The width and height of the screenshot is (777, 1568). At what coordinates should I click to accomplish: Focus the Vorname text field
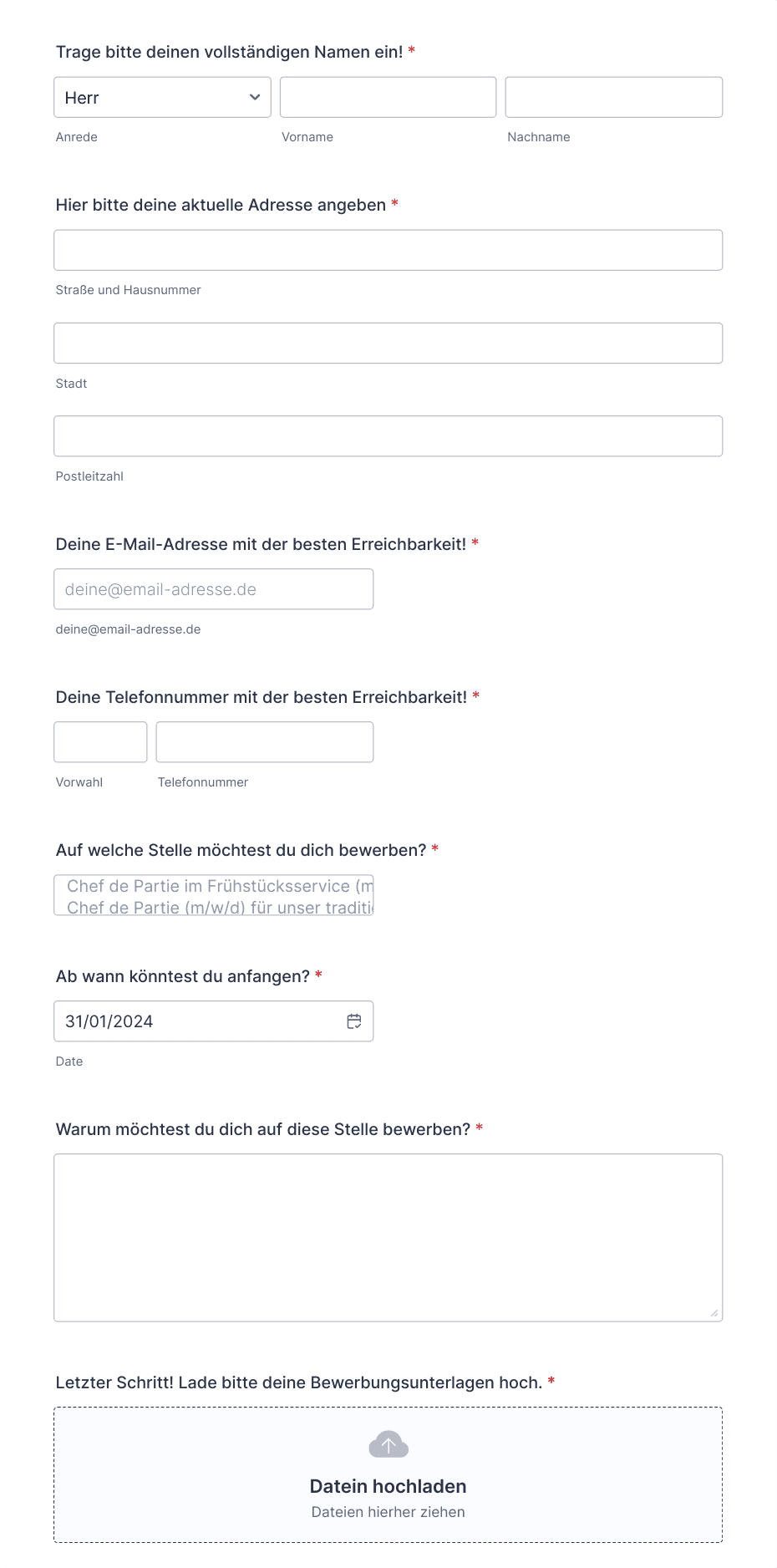(388, 98)
